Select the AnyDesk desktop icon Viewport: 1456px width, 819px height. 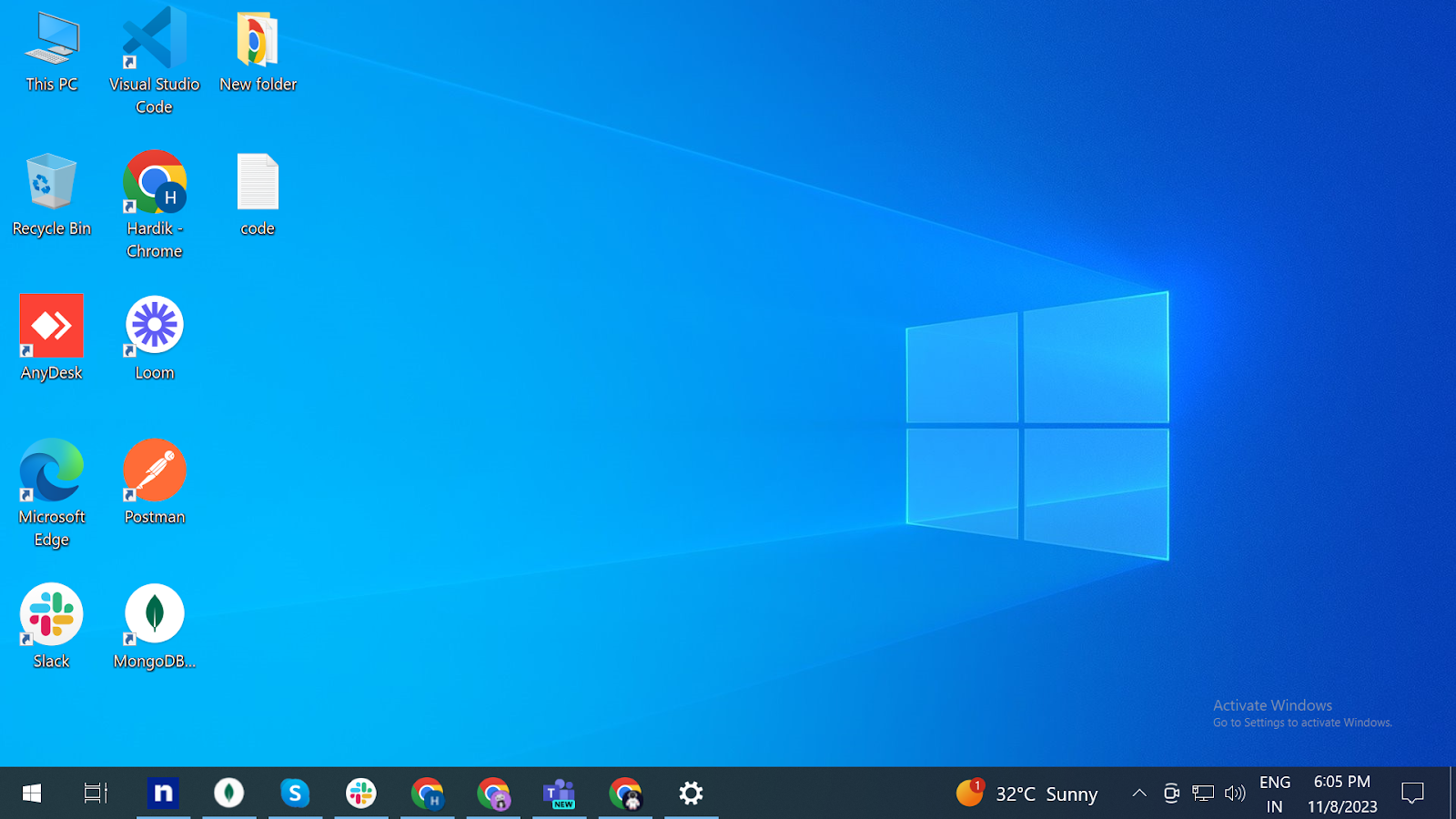[x=51, y=327]
